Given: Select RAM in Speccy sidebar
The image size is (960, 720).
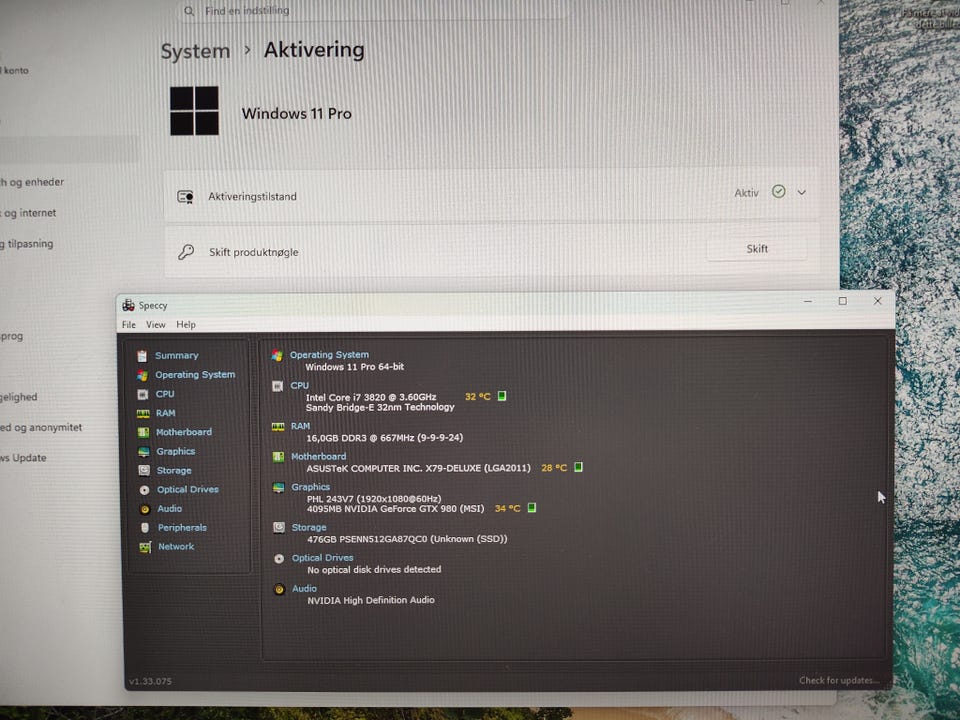Looking at the screenshot, I should pyautogui.click(x=165, y=413).
